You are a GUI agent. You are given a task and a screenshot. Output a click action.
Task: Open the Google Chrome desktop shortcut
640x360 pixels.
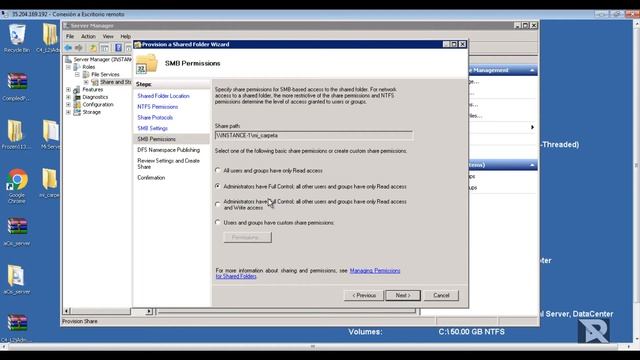tap(17, 186)
